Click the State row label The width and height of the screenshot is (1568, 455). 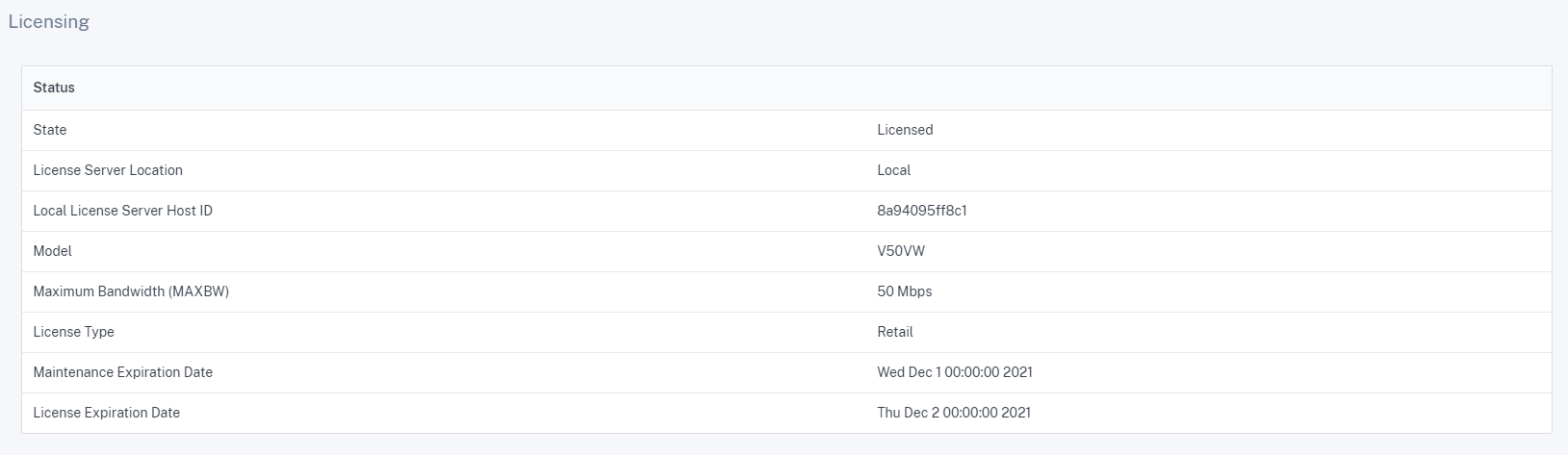point(50,130)
